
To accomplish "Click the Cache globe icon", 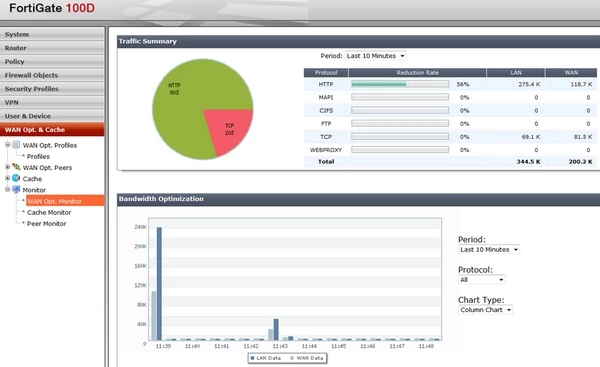I will [x=16, y=178].
